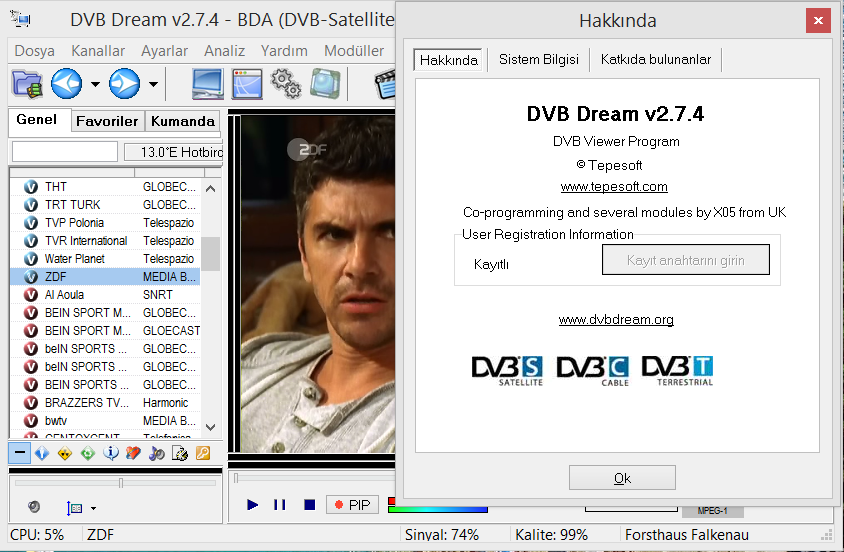Switch to Sistem Bilgisi tab
Image resolution: width=844 pixels, height=552 pixels.
[x=539, y=59]
